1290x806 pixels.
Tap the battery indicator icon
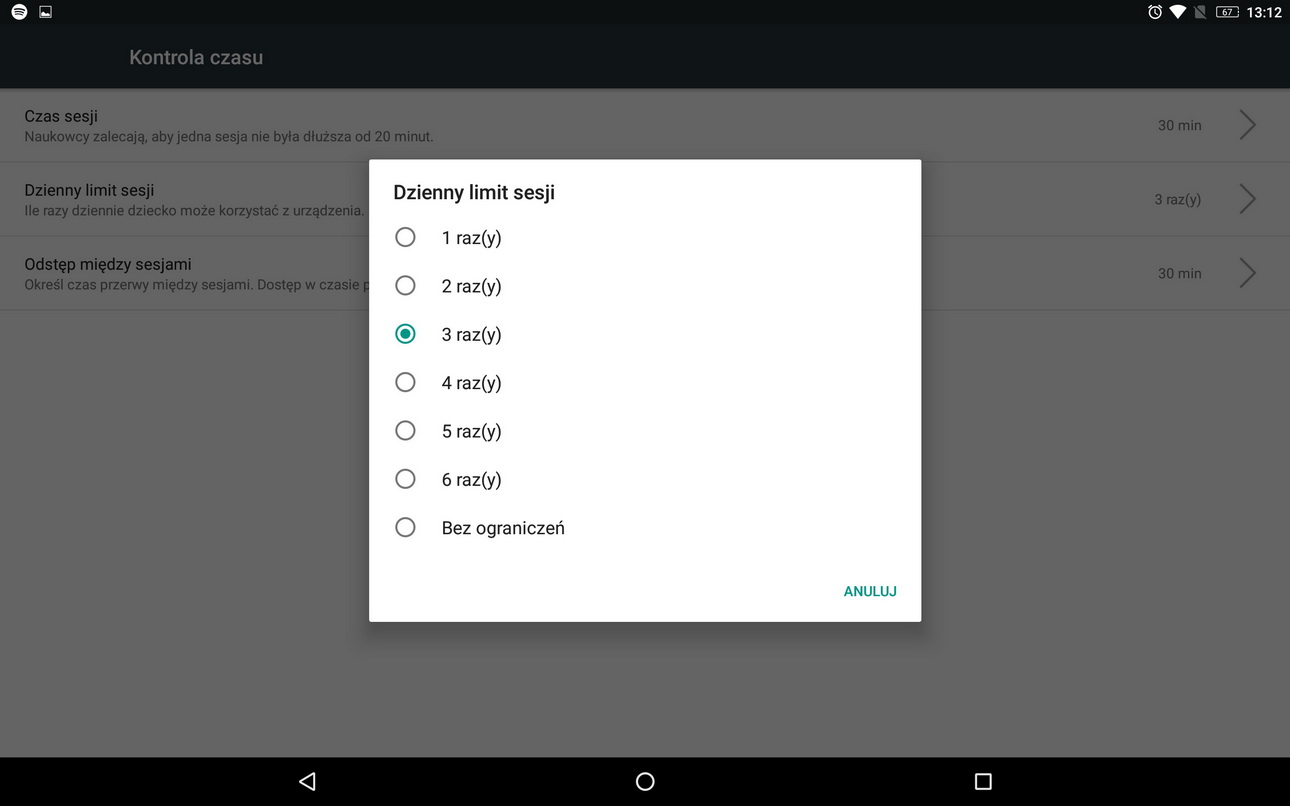pyautogui.click(x=1227, y=12)
